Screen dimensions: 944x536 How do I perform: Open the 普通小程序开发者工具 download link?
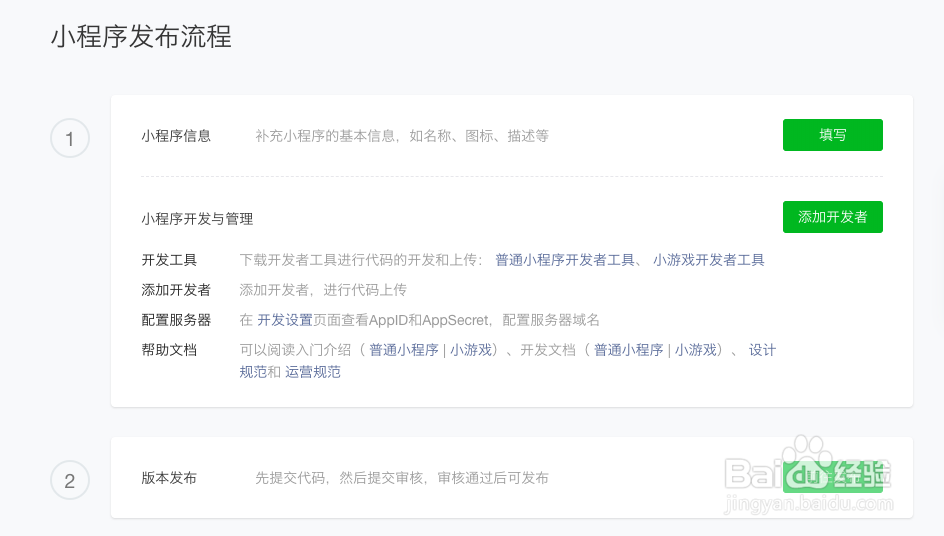tap(565, 260)
